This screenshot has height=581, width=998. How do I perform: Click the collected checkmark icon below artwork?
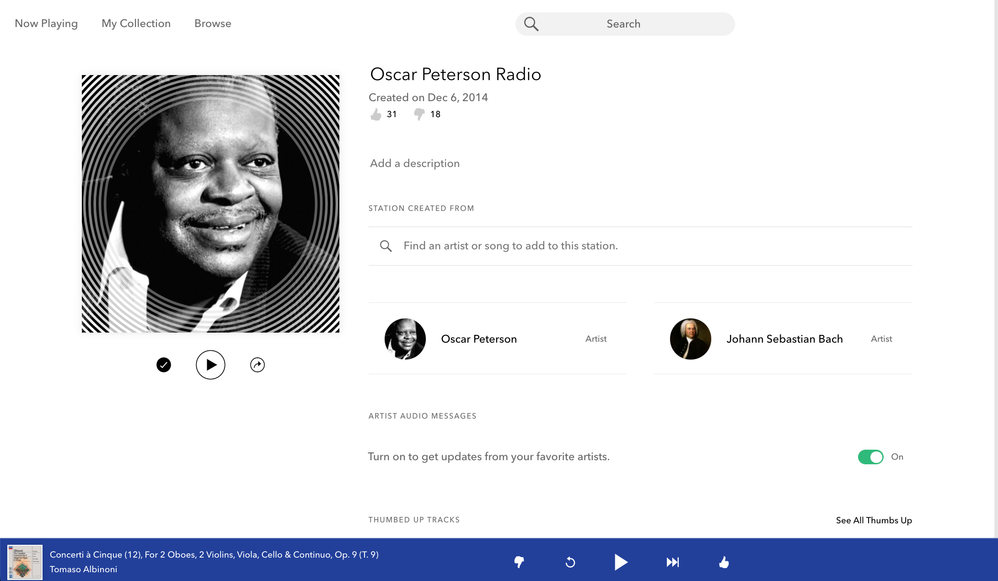pos(164,365)
